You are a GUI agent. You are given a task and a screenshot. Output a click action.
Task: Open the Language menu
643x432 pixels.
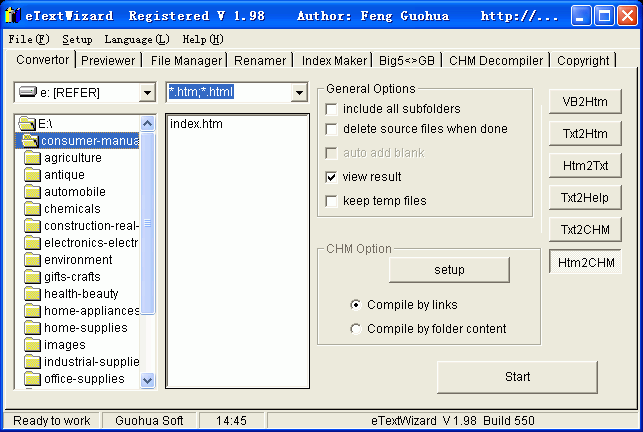pyautogui.click(x=136, y=39)
